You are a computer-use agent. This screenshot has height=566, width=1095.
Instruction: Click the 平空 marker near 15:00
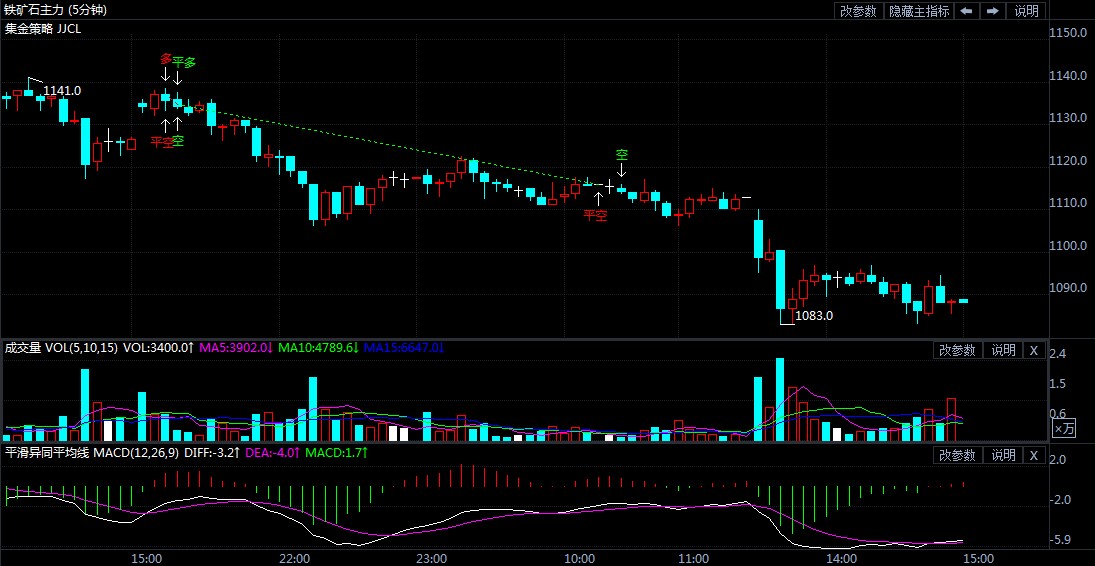[162, 142]
